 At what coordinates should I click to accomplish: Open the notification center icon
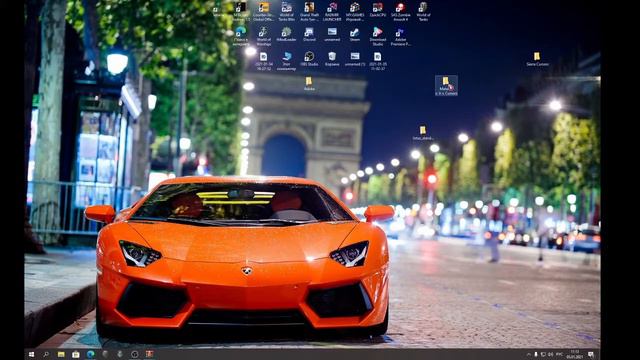click(x=591, y=354)
